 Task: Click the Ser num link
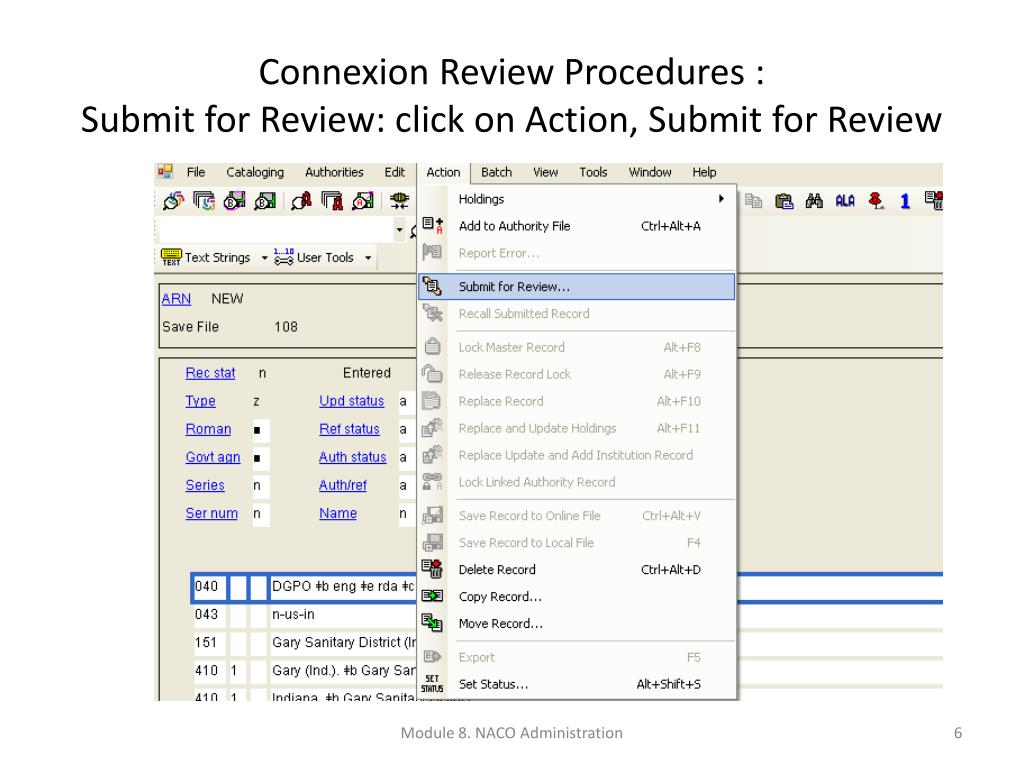[212, 513]
